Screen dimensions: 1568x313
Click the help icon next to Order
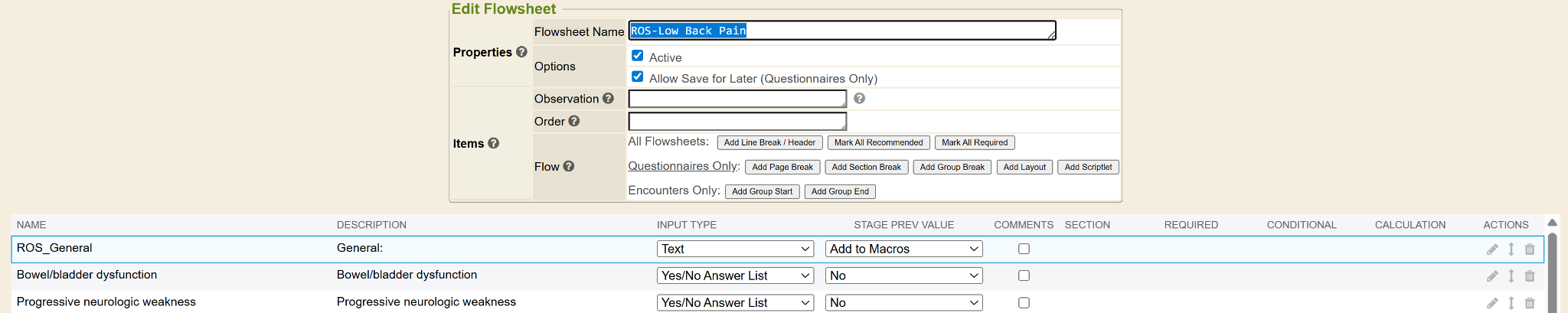(x=574, y=121)
